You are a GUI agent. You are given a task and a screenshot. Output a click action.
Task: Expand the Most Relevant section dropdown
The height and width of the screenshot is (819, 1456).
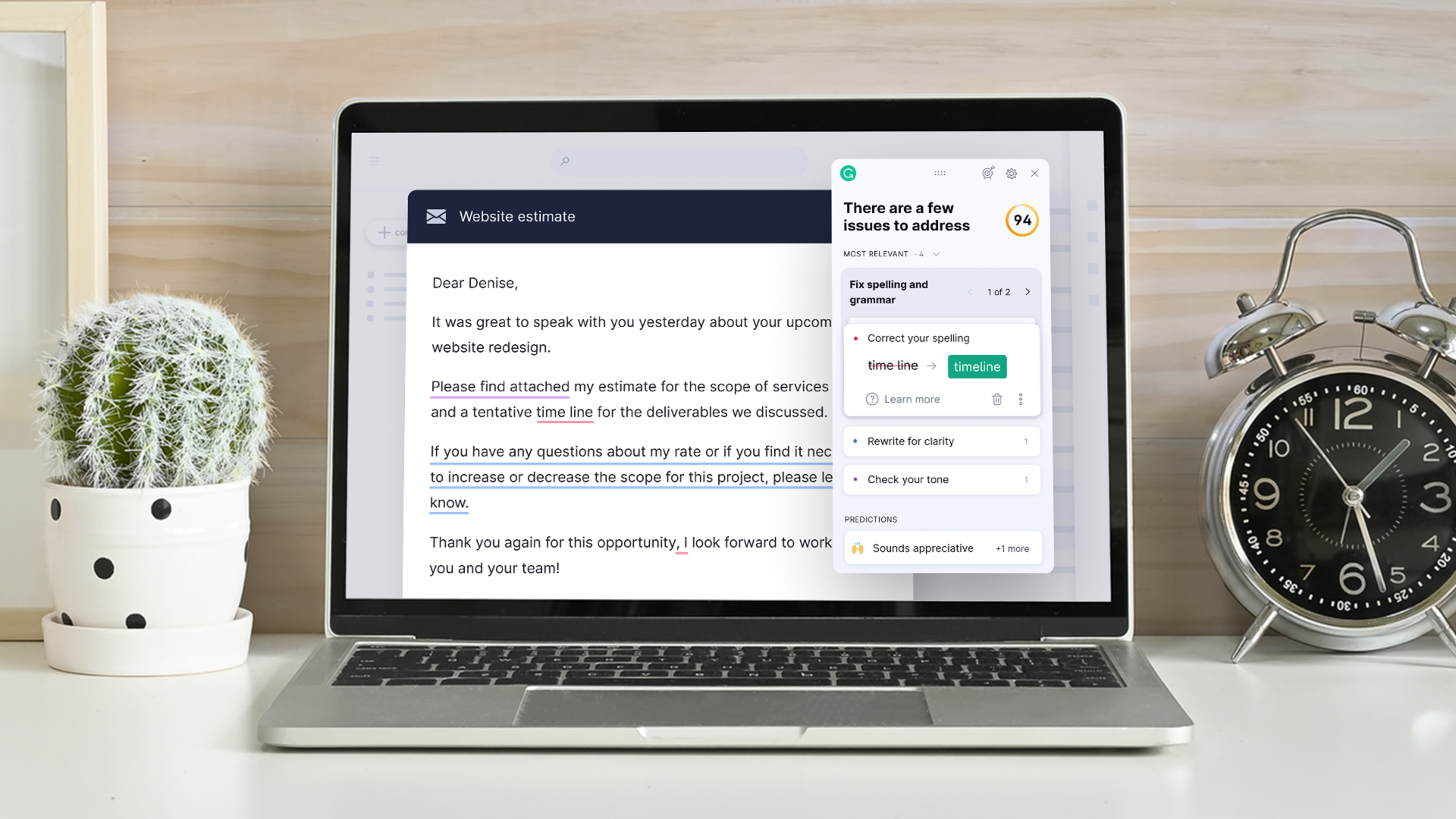click(935, 254)
